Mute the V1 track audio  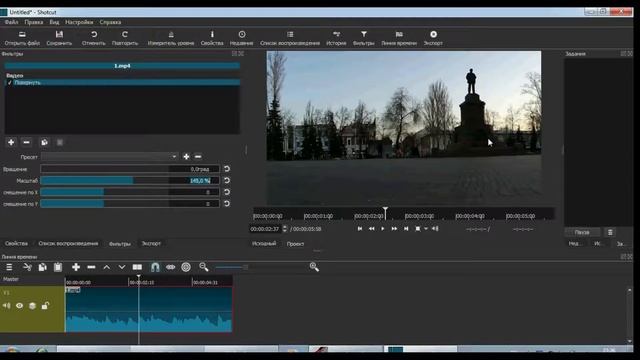[7, 305]
